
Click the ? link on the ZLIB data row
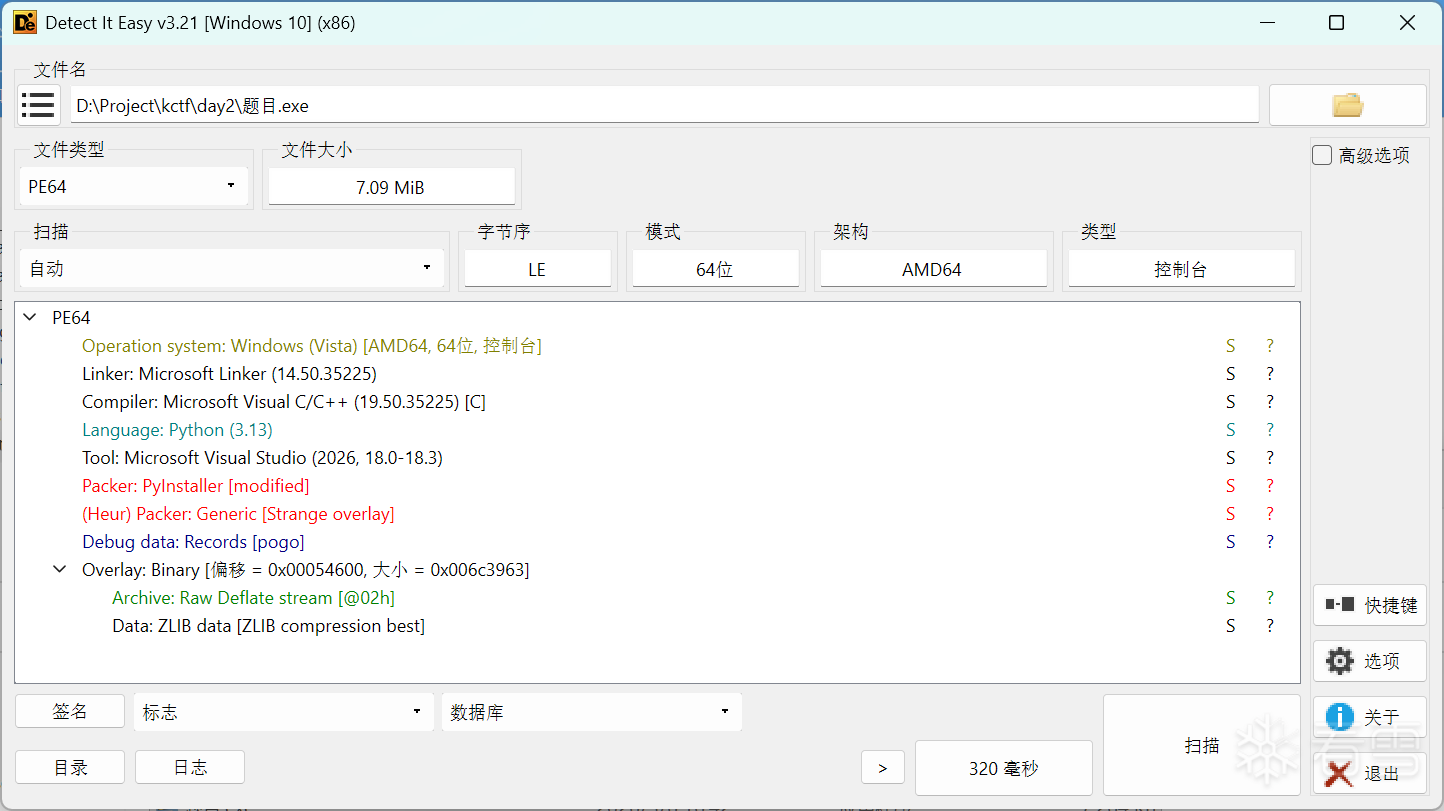click(x=1270, y=626)
